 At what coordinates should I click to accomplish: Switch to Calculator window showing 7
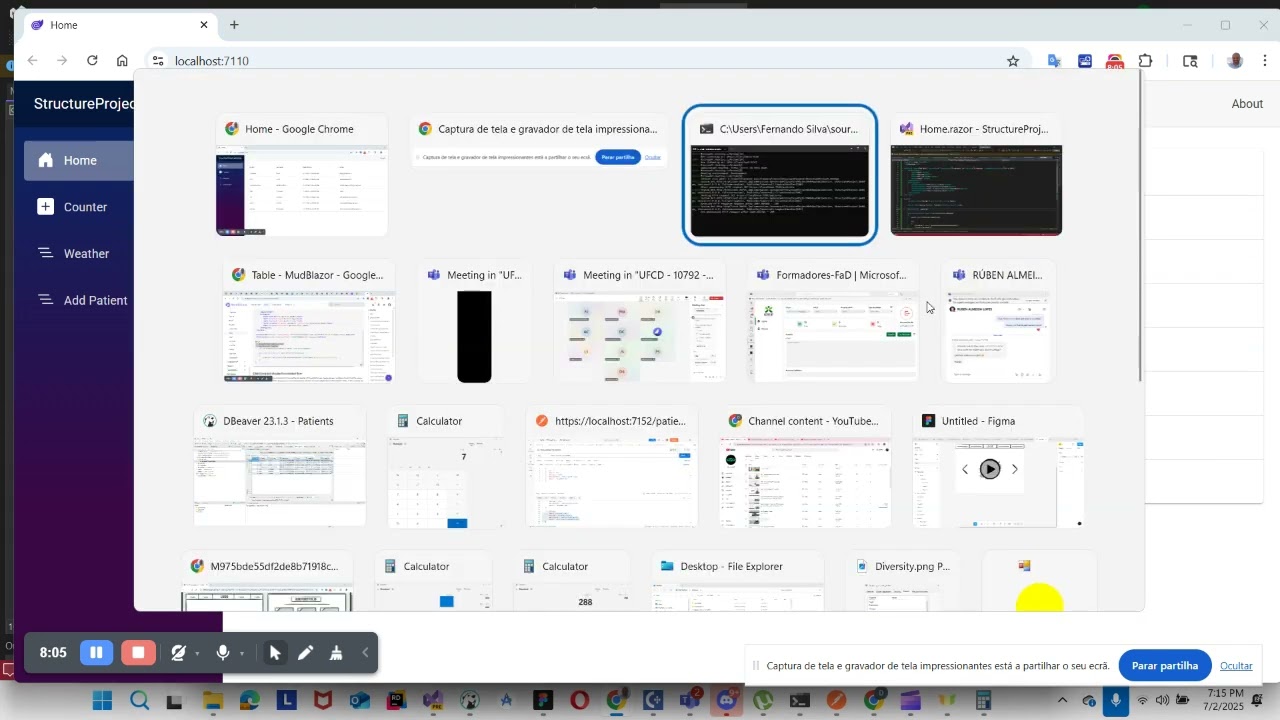click(x=446, y=467)
